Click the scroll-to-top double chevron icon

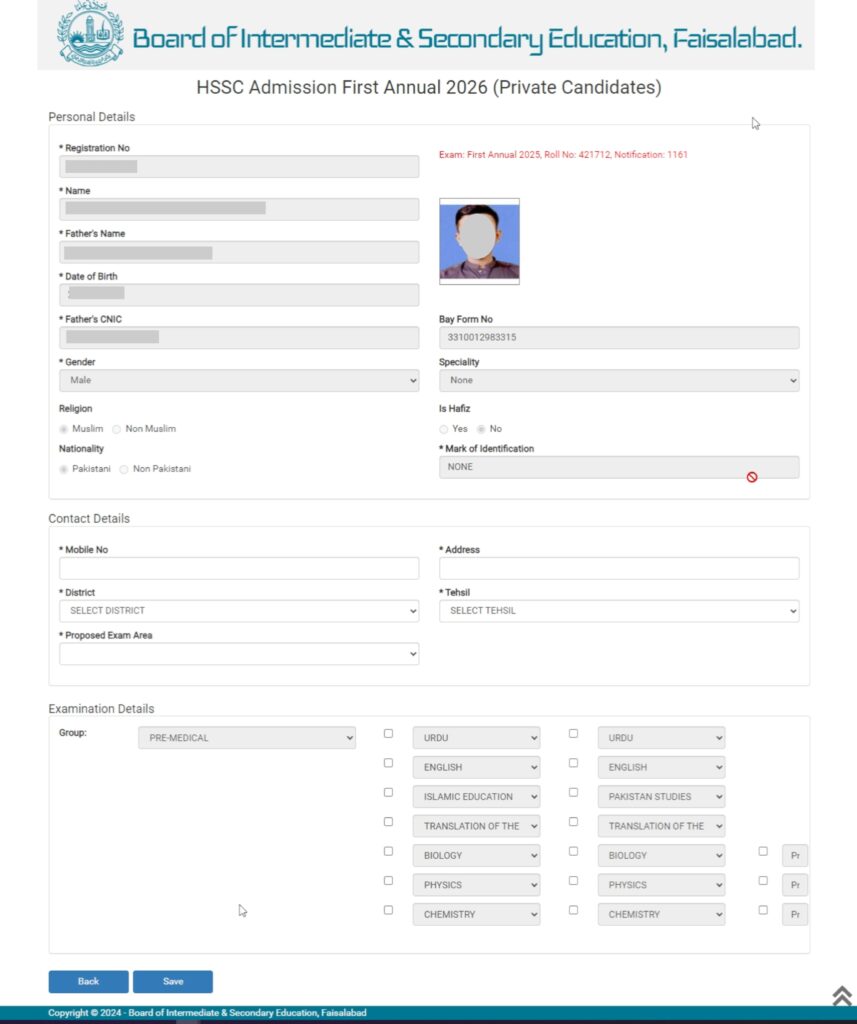point(842,995)
